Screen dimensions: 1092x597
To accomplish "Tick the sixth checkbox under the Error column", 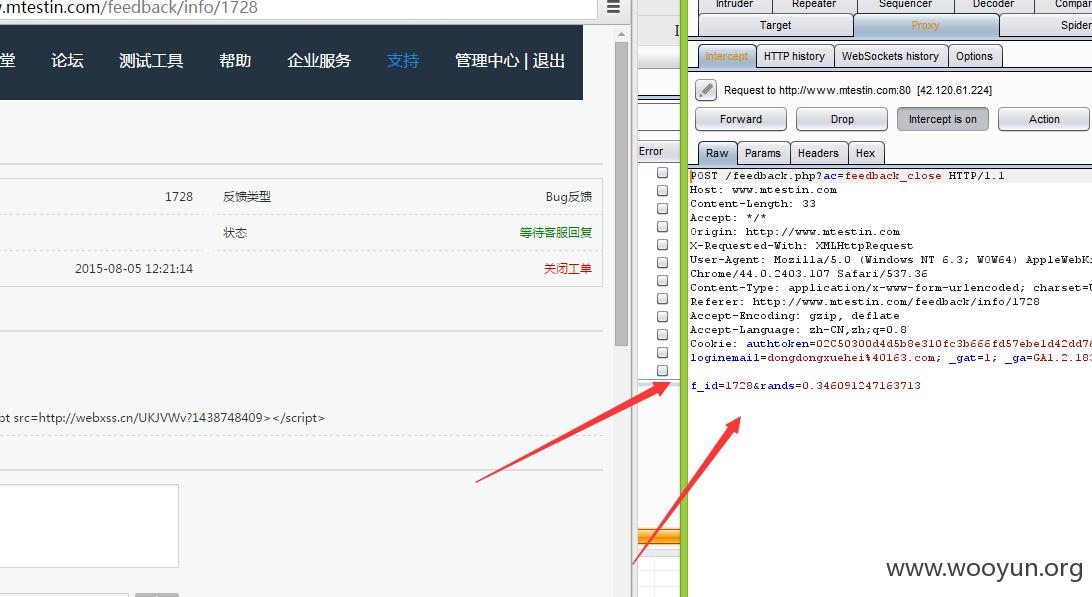I will 662,262.
